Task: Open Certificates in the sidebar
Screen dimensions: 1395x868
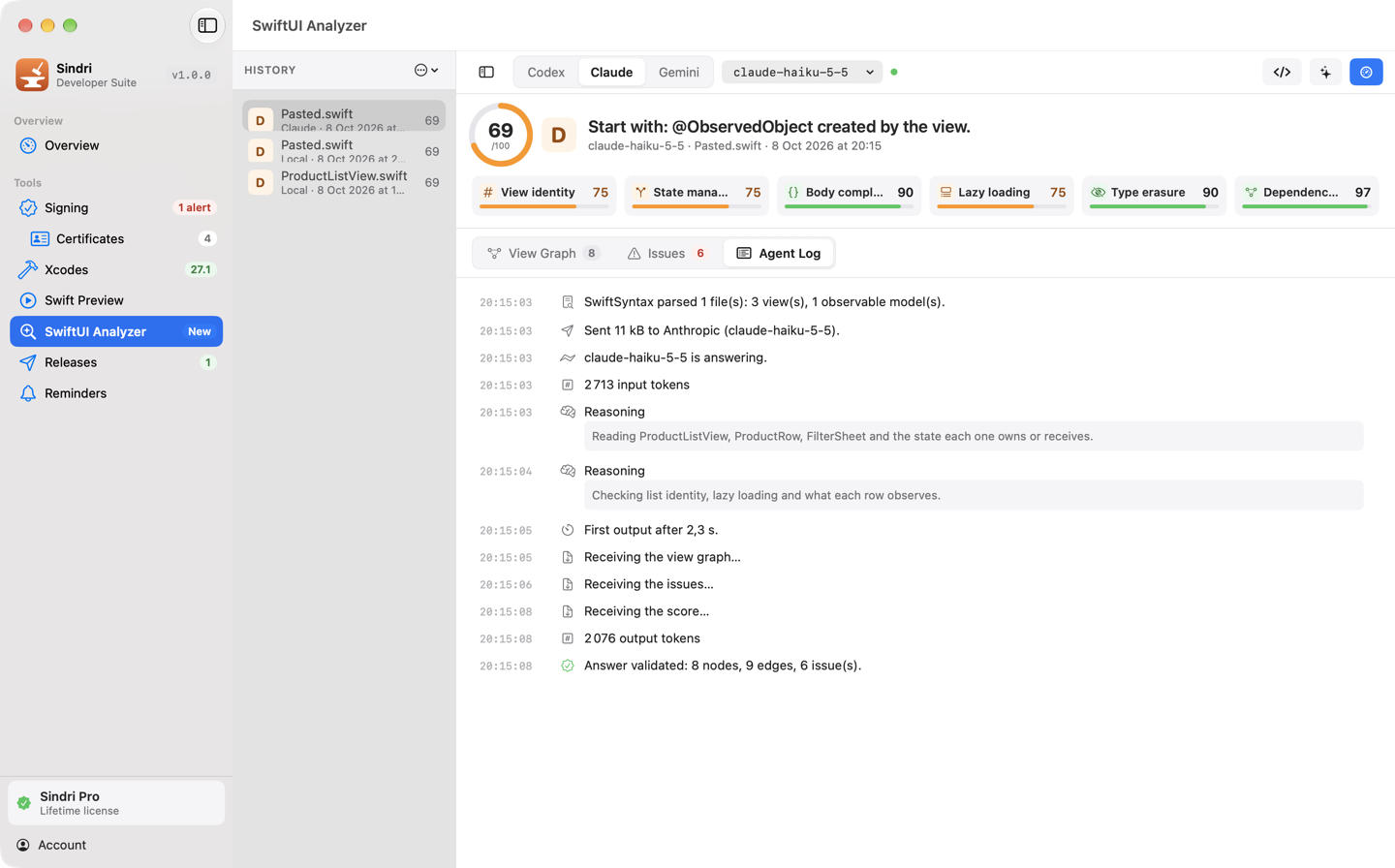Action: pyautogui.click(x=116, y=238)
